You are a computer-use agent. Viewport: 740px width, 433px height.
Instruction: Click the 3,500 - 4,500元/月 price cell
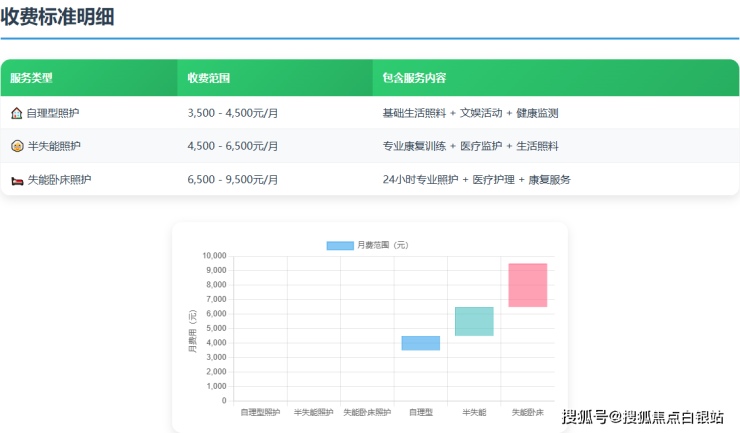[x=233, y=113]
